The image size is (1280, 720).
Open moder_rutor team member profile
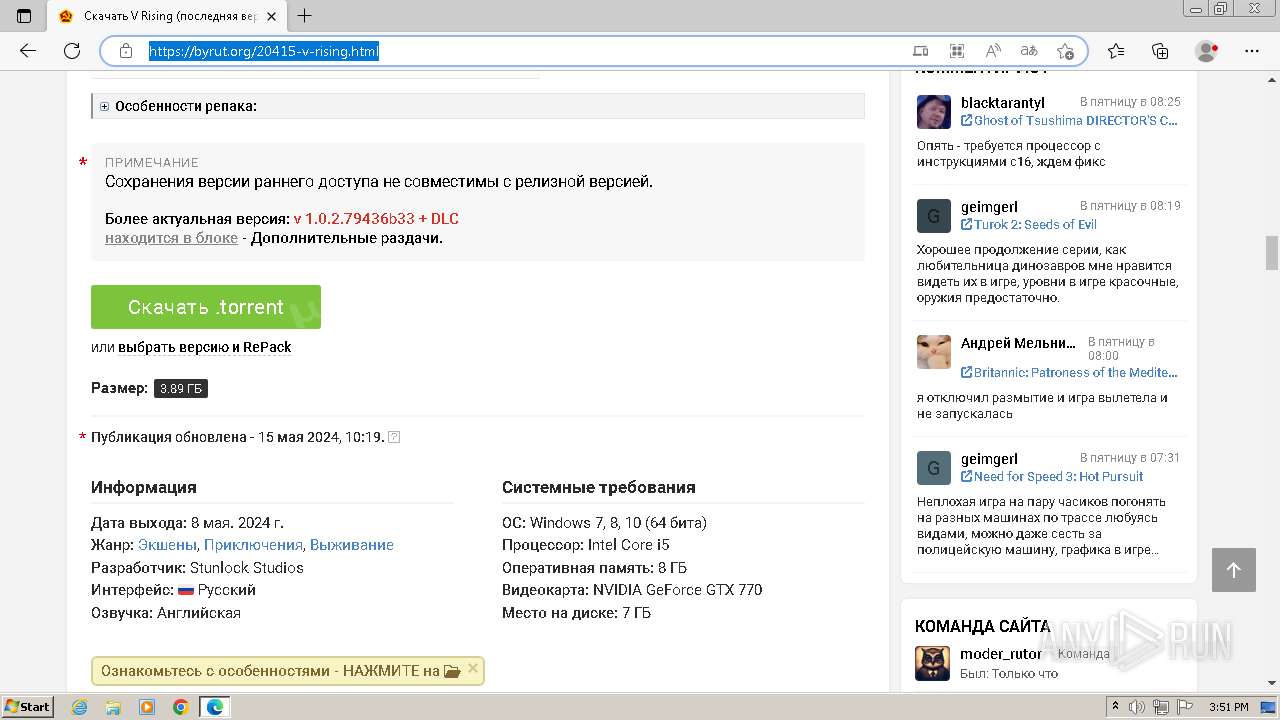coord(1001,654)
